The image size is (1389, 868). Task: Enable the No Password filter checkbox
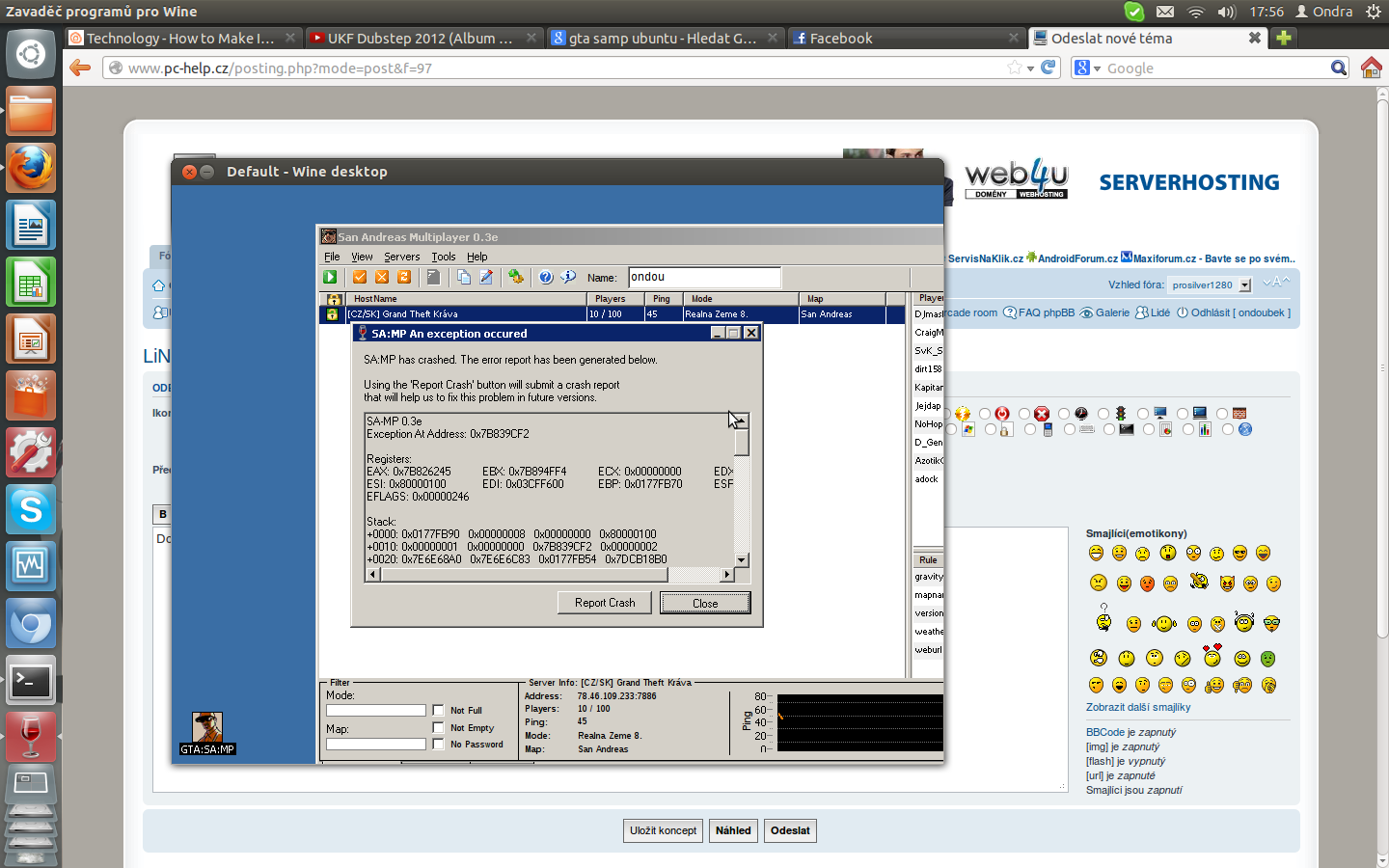point(439,745)
